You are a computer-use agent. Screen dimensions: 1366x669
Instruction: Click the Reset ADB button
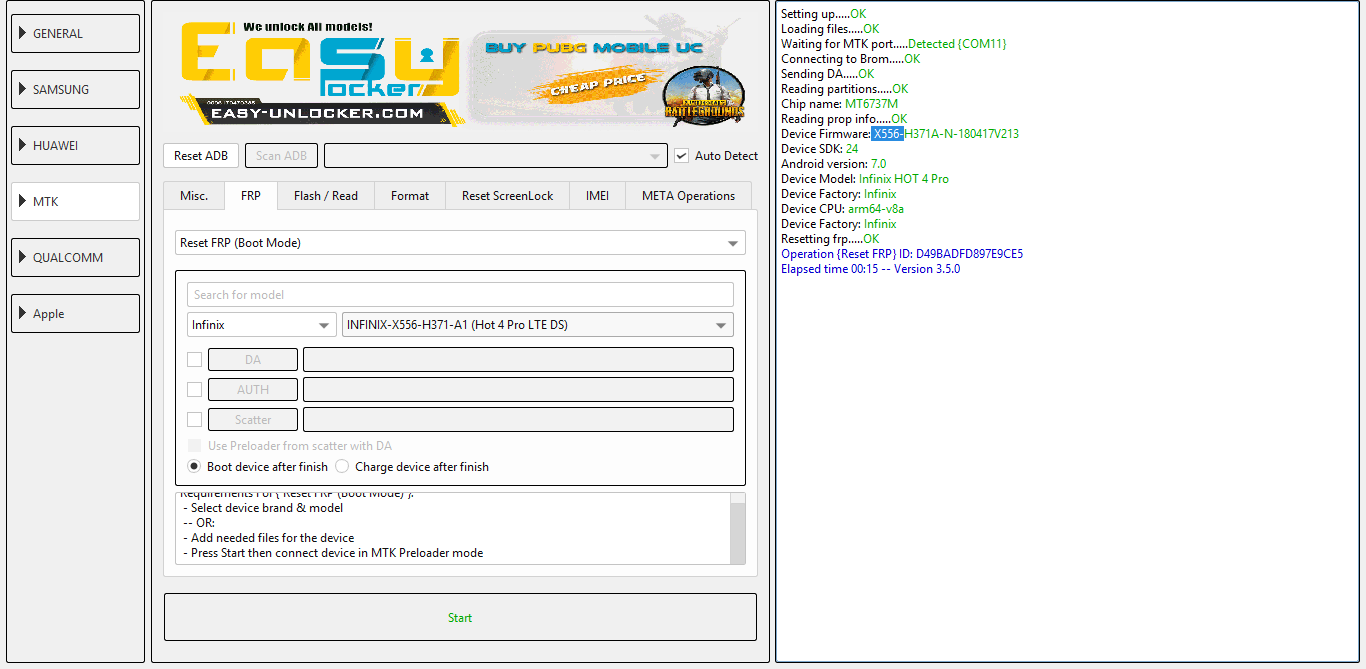[x=201, y=155]
